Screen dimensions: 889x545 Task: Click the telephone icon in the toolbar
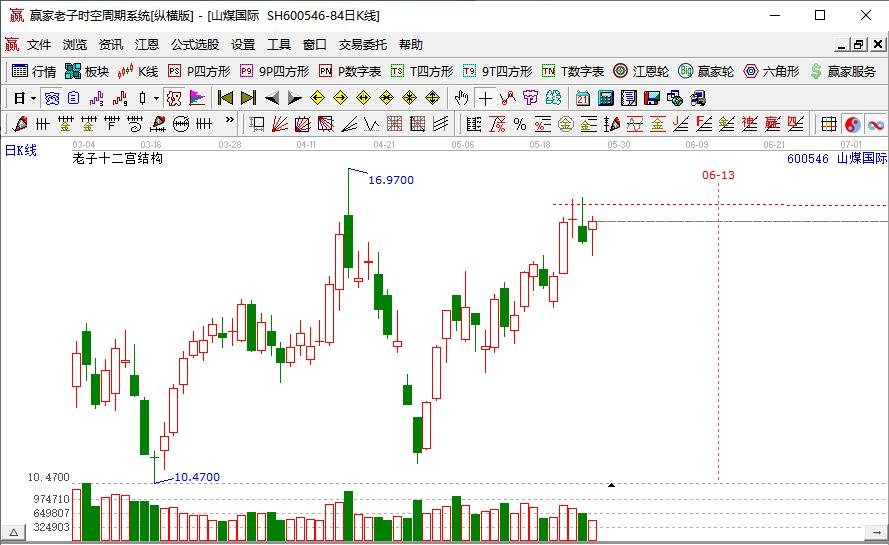click(x=52, y=98)
